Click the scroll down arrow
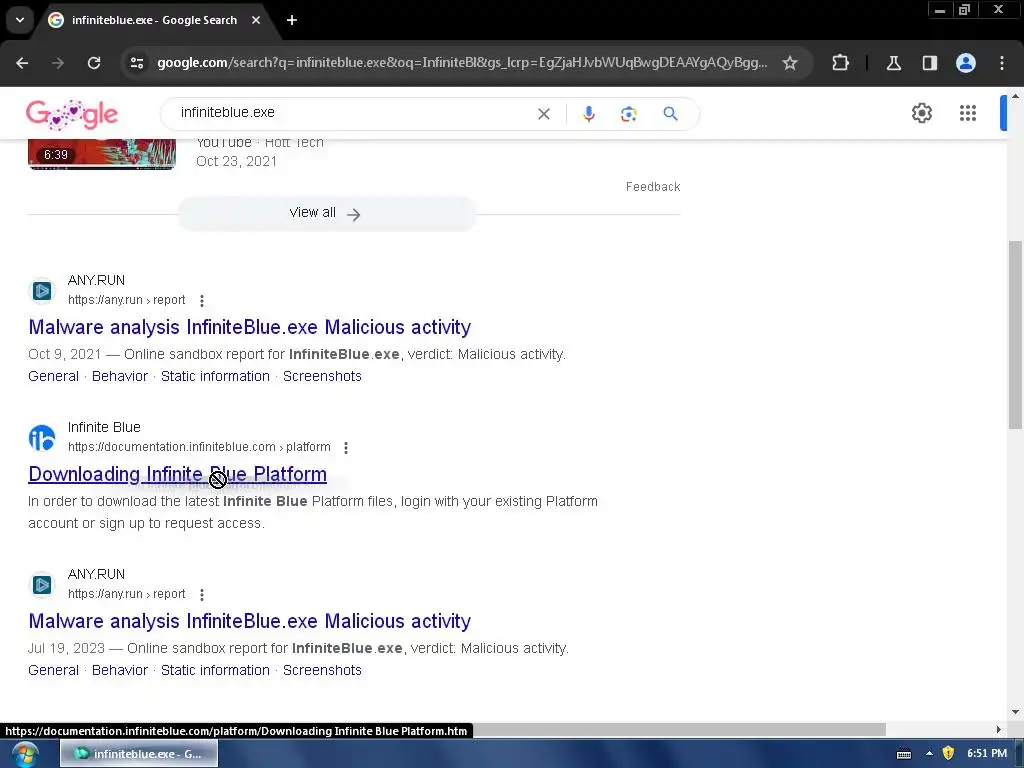This screenshot has height=768, width=1024. (x=1015, y=712)
